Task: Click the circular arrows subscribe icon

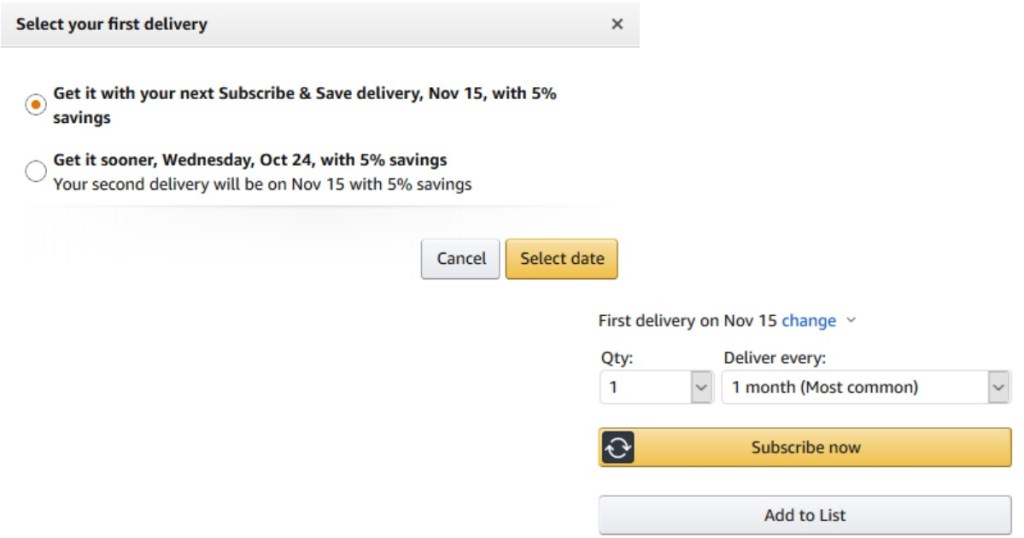Action: click(618, 448)
